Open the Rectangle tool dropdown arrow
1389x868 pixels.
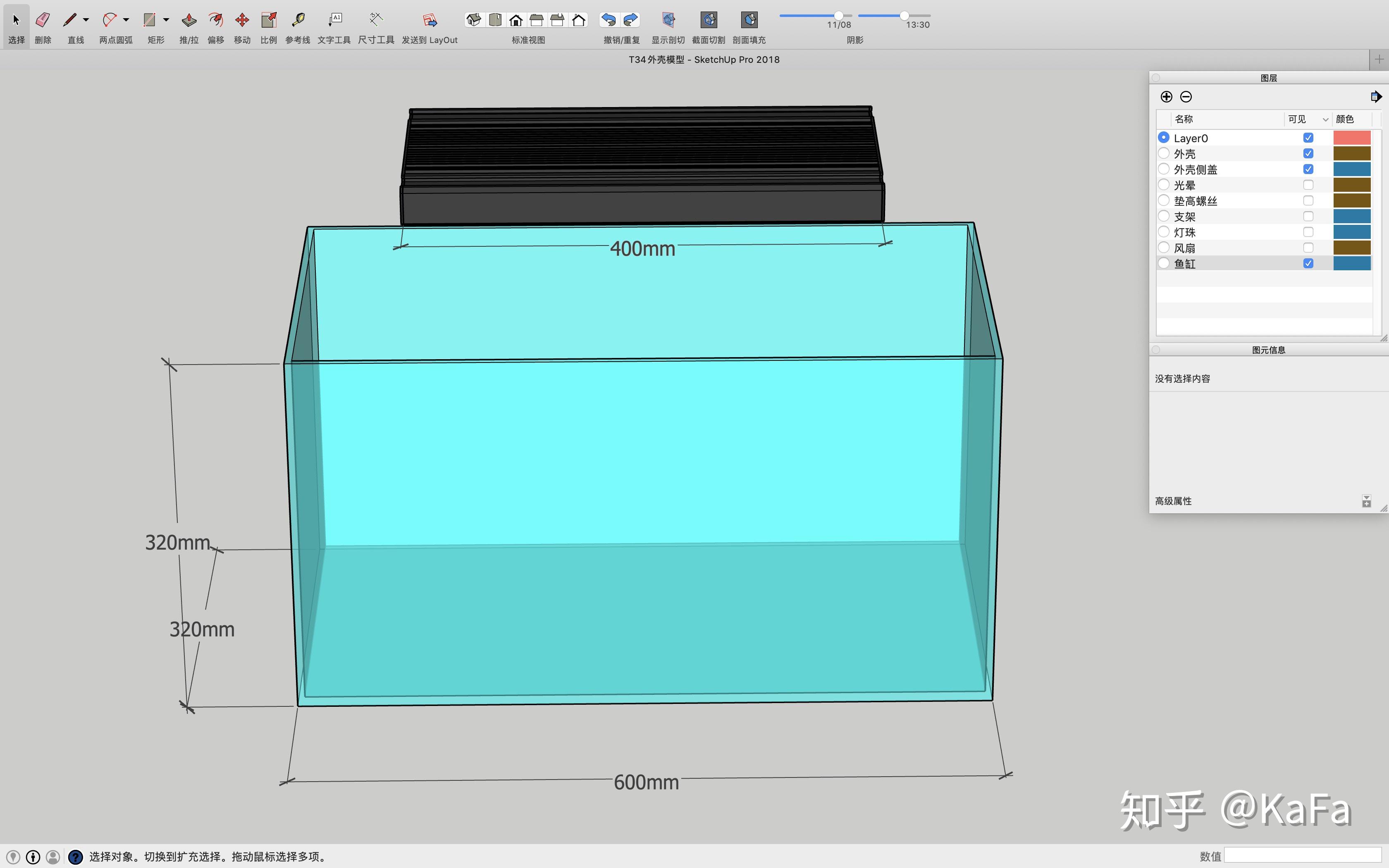pyautogui.click(x=167, y=20)
